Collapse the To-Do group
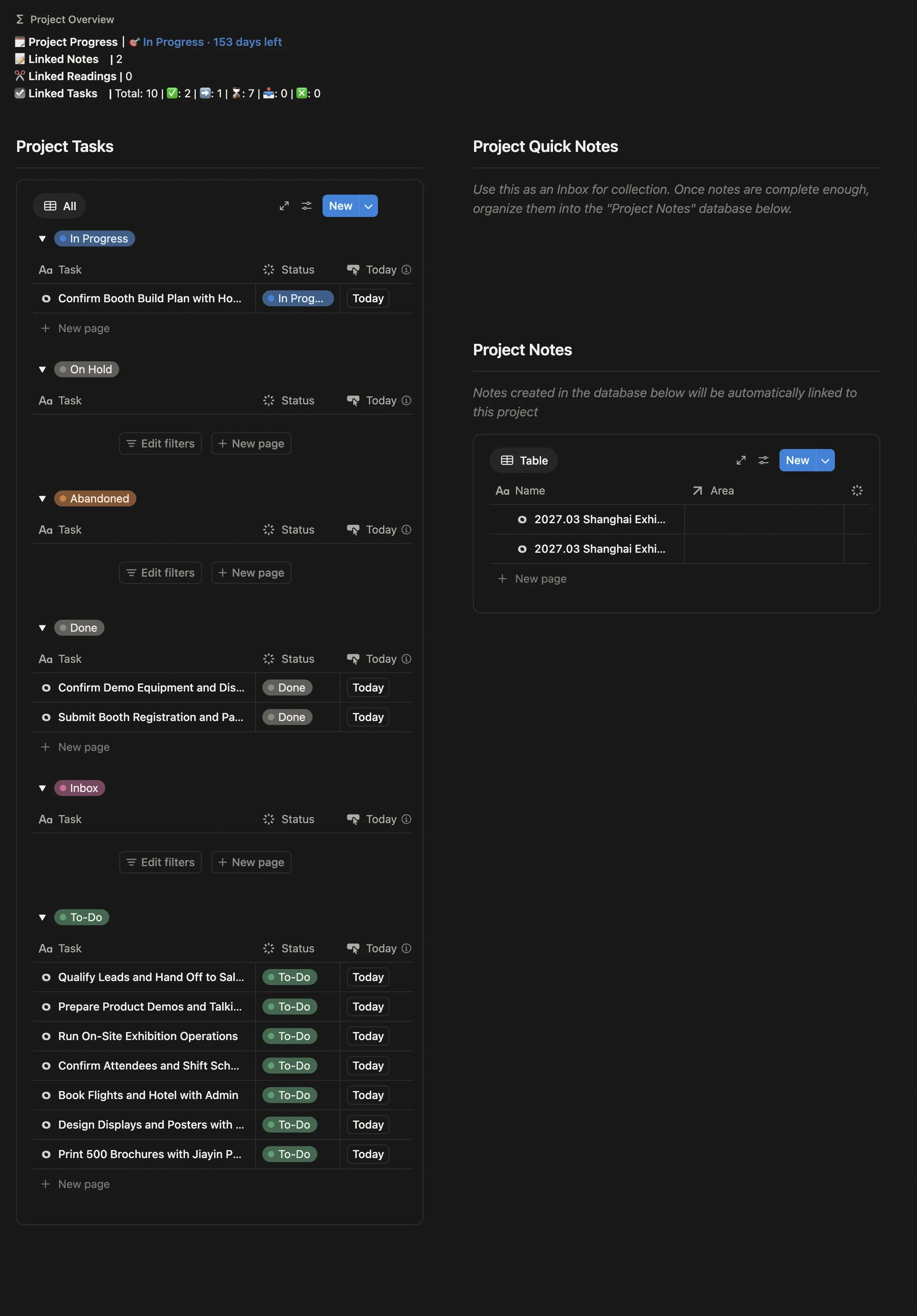This screenshot has width=917, height=1316. click(x=42, y=918)
